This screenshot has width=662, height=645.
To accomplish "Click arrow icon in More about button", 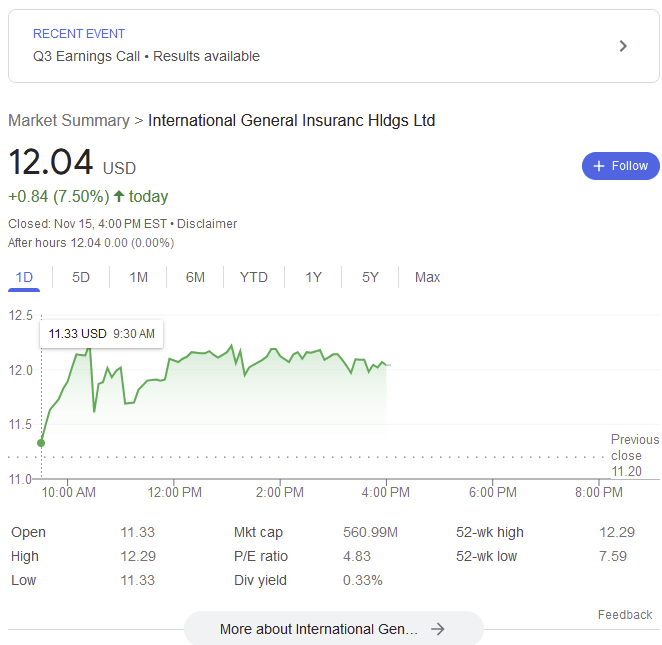I will click(x=437, y=629).
